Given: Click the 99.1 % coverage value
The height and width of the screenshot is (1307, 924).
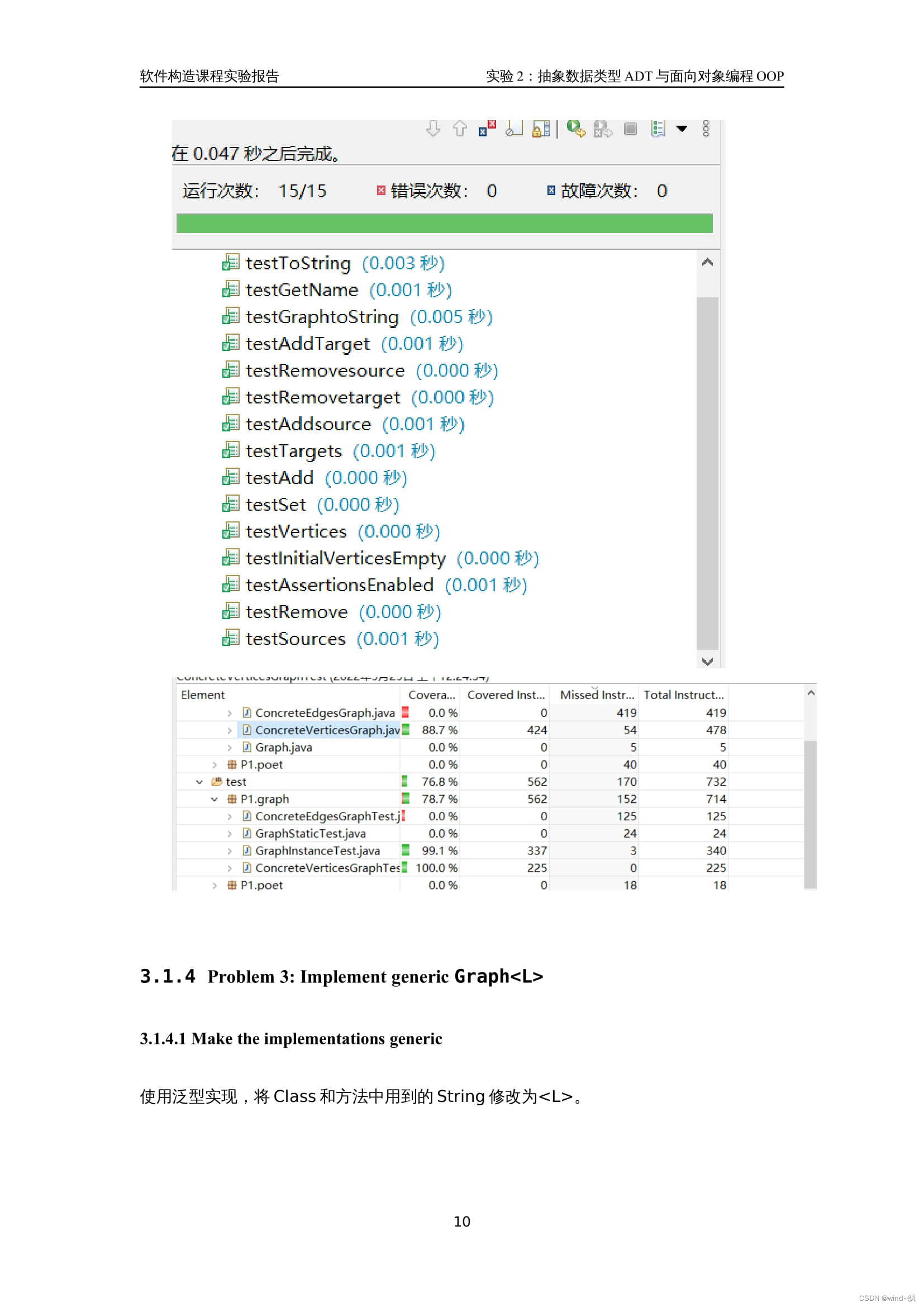Looking at the screenshot, I should (439, 850).
